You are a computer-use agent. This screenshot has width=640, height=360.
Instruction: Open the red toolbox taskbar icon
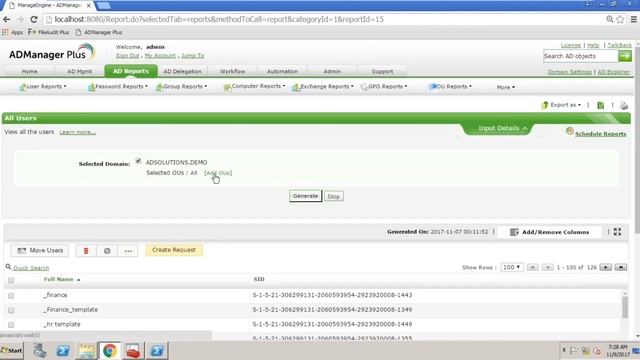(133, 351)
